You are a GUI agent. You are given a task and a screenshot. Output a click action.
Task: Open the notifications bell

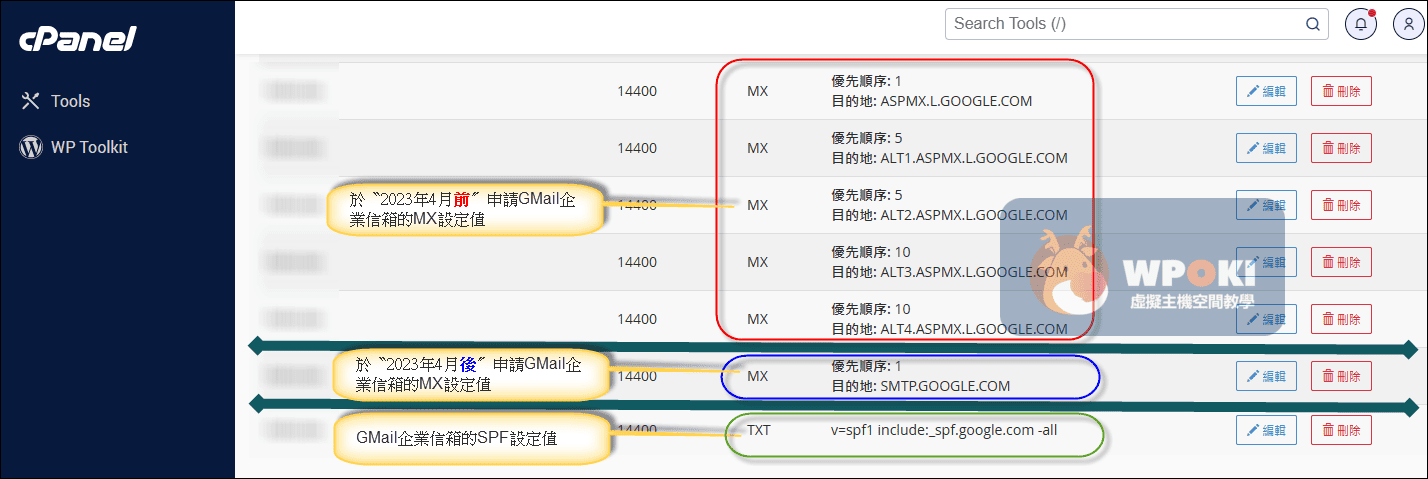(x=1360, y=24)
